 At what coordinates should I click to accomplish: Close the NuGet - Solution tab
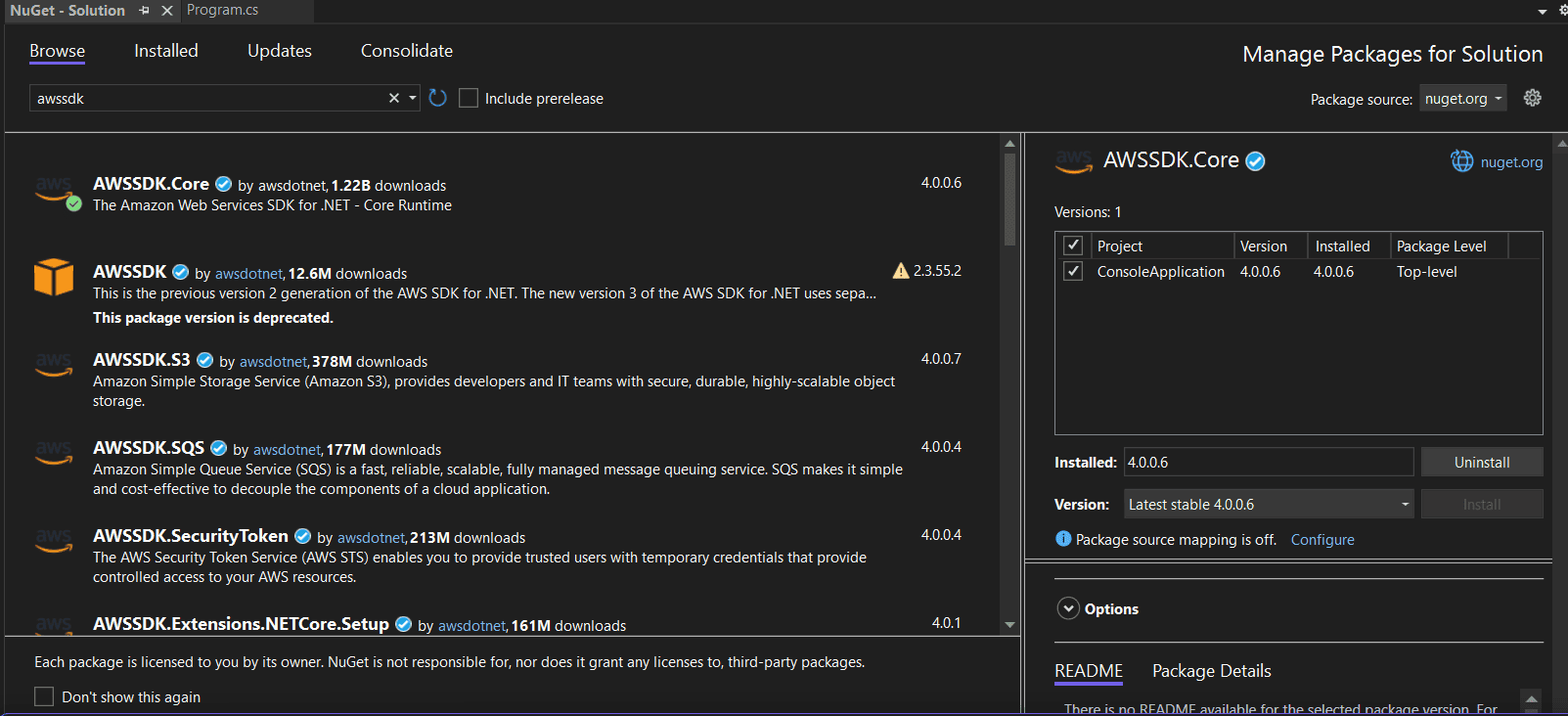coord(167,10)
